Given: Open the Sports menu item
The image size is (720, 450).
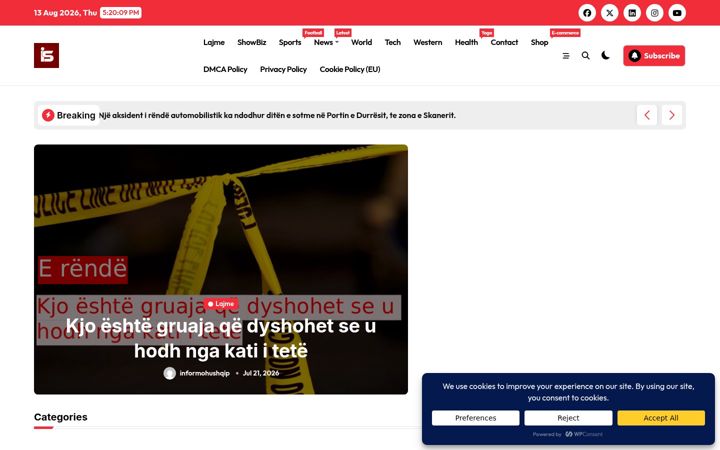Looking at the screenshot, I should [290, 42].
